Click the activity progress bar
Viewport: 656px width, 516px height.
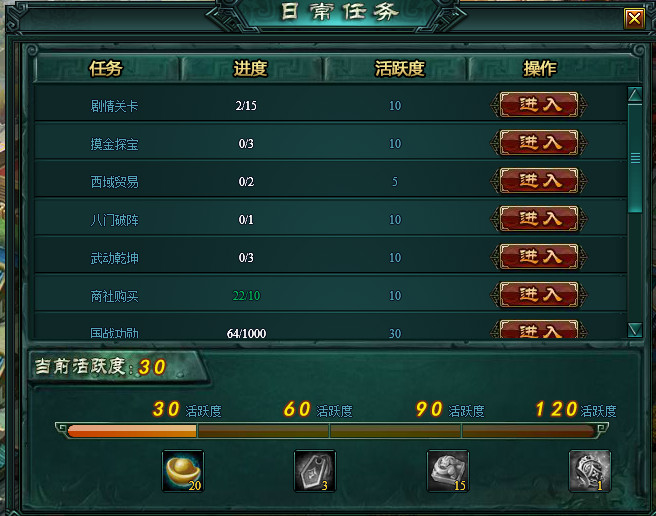coord(331,431)
